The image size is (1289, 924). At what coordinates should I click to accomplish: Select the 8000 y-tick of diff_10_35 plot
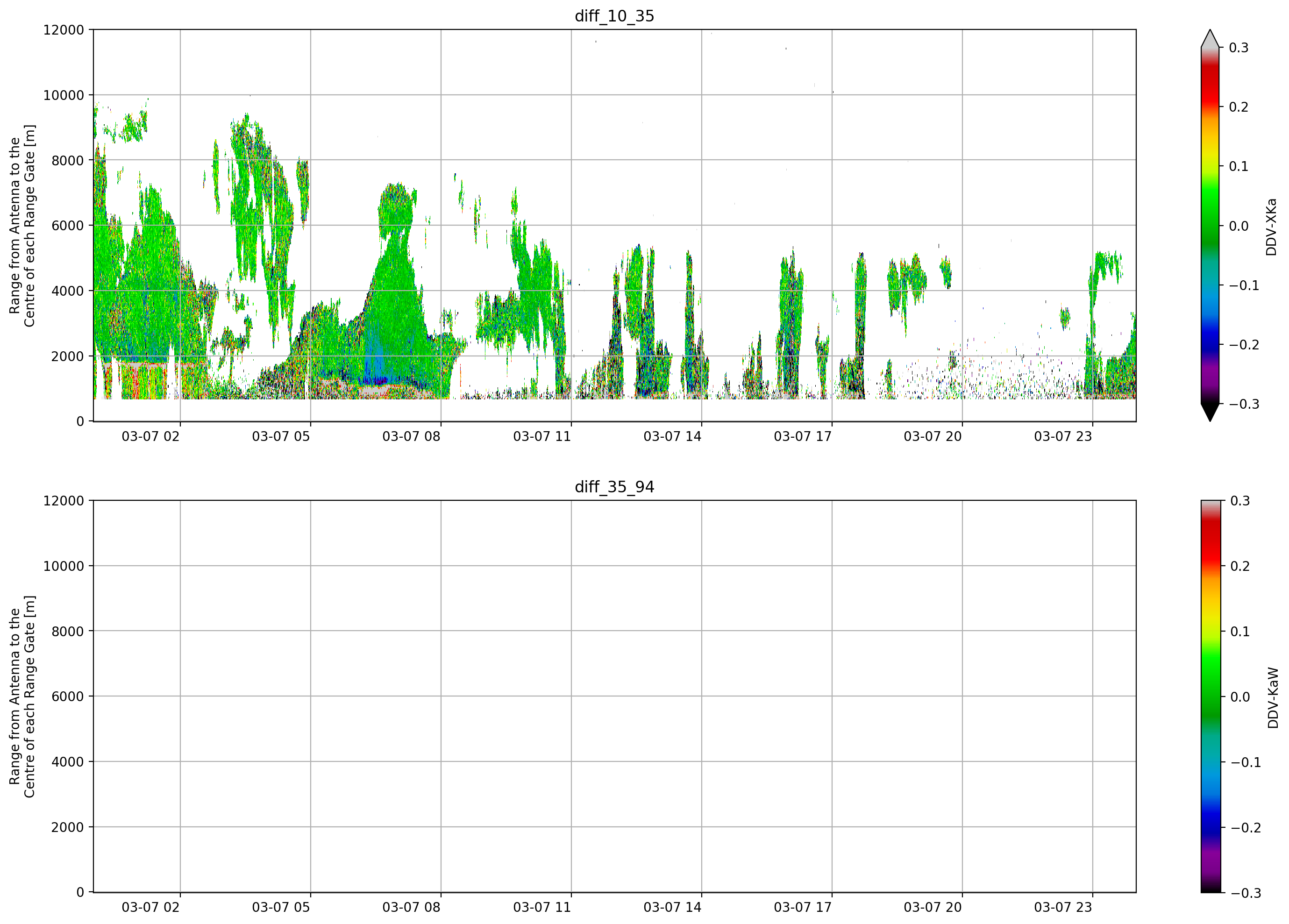(68, 161)
